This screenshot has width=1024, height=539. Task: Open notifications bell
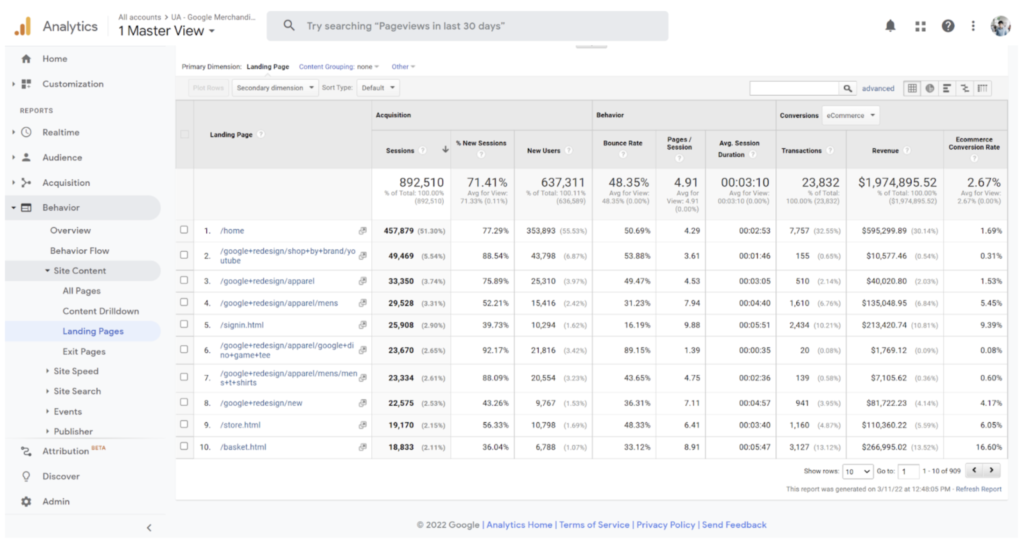890,26
